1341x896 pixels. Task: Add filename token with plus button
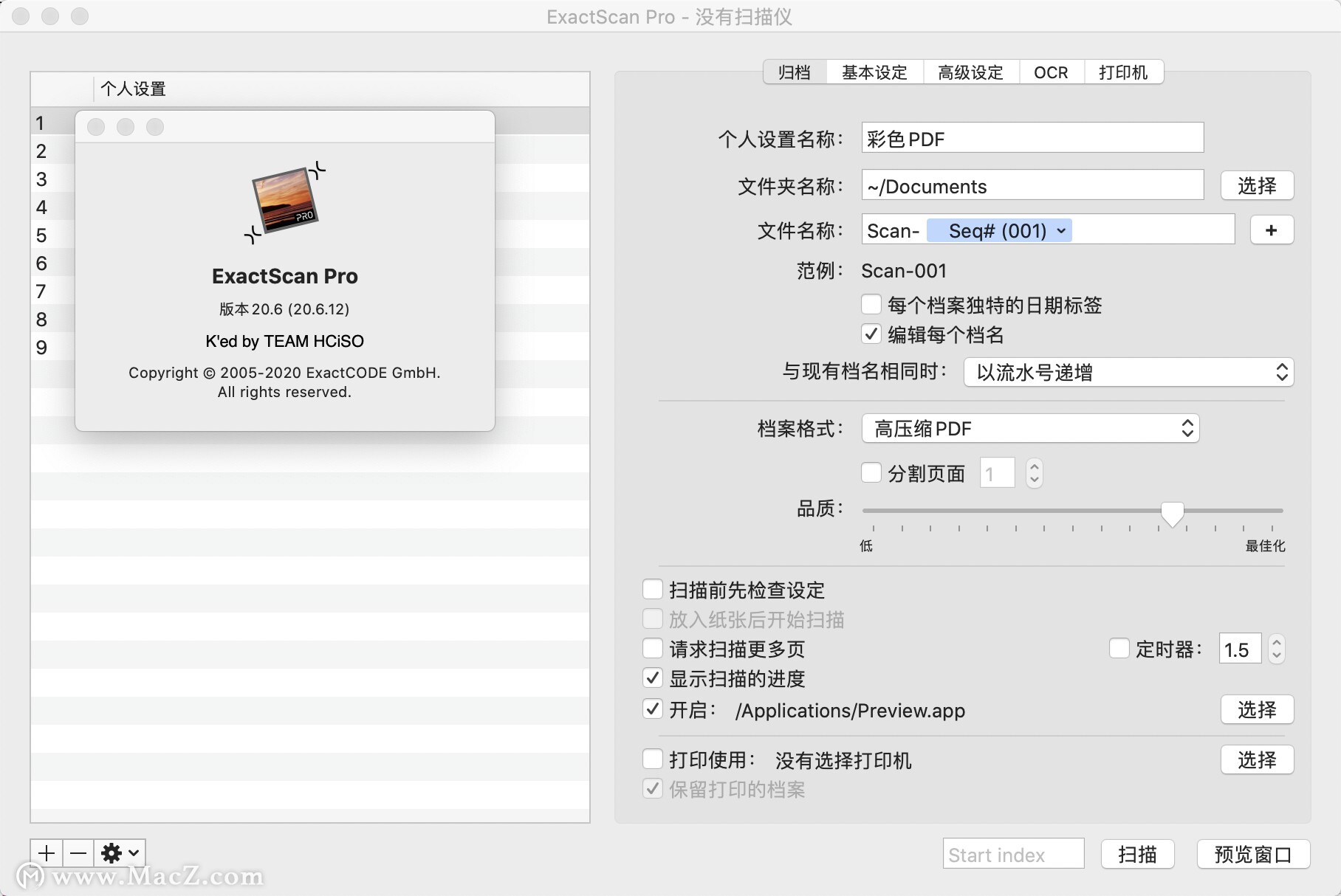(x=1271, y=230)
